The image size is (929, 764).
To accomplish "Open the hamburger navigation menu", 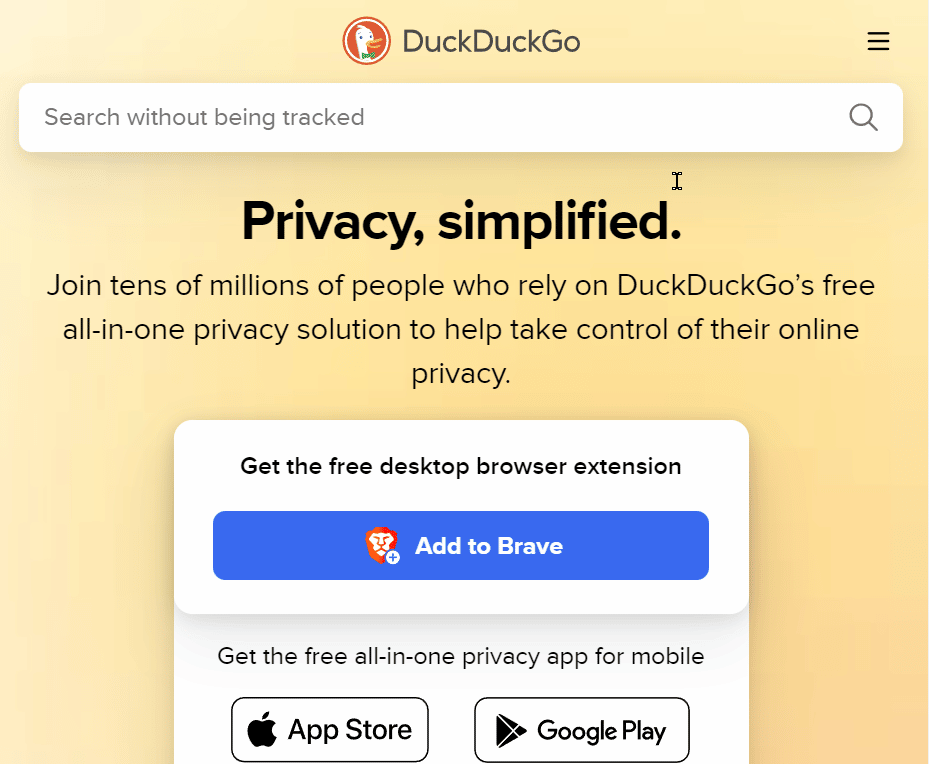I will (878, 41).
